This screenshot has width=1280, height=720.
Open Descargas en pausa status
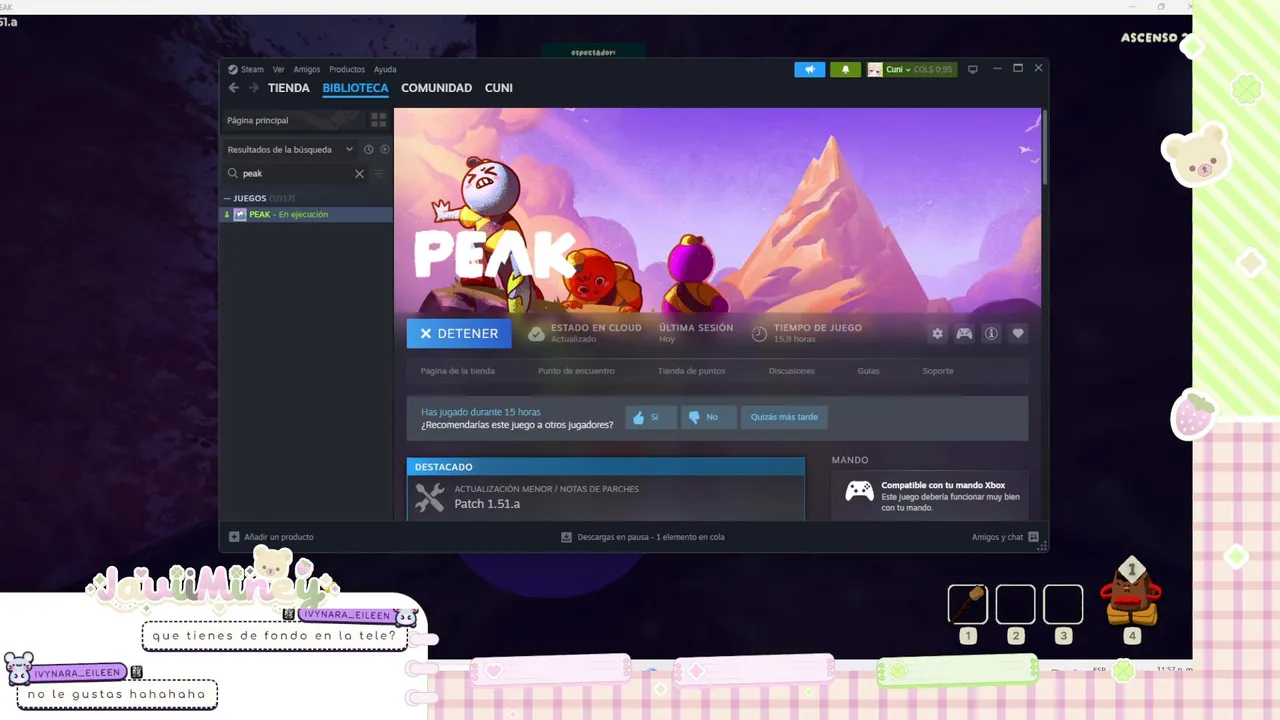tap(642, 537)
